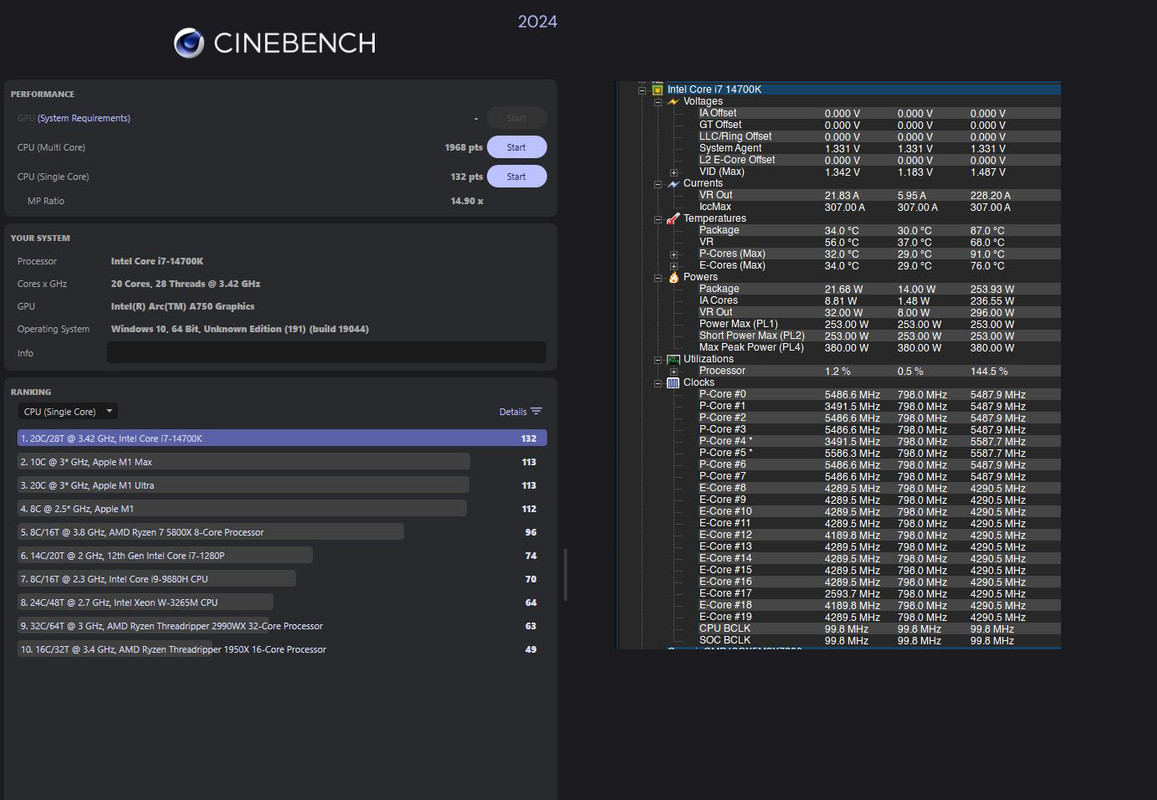Viewport: 1157px width, 800px height.
Task: Select the System Agent voltage row
Action: (878, 148)
